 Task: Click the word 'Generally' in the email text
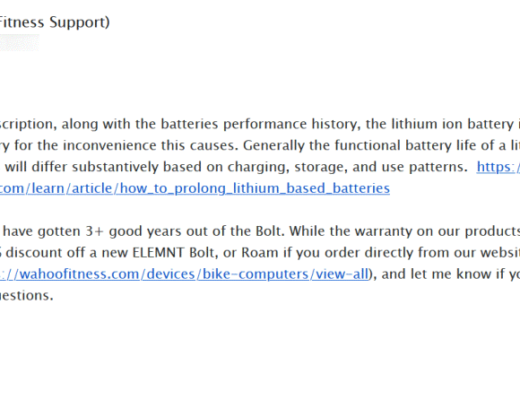tap(274, 146)
